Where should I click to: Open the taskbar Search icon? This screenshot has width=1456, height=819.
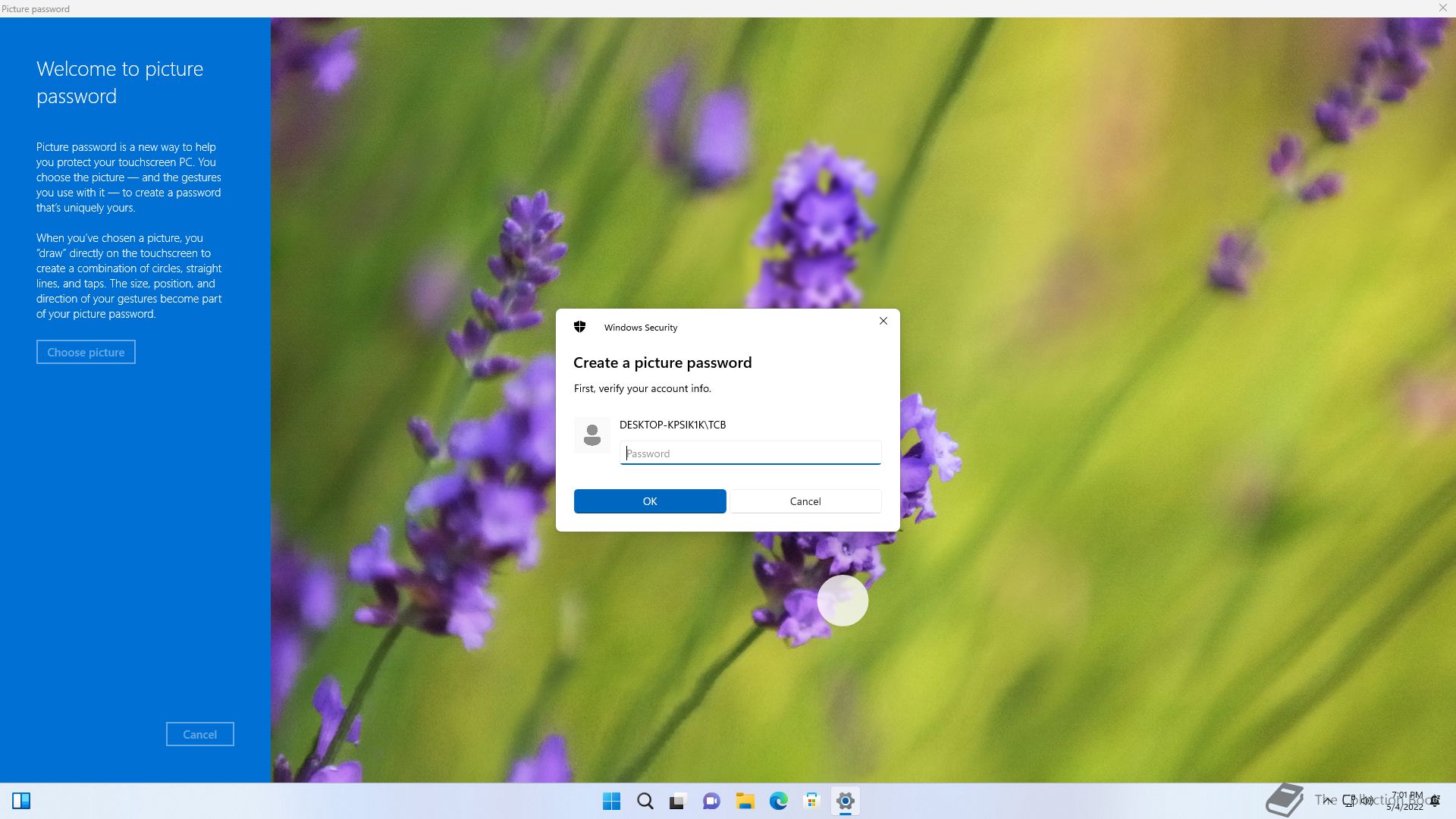pos(645,801)
